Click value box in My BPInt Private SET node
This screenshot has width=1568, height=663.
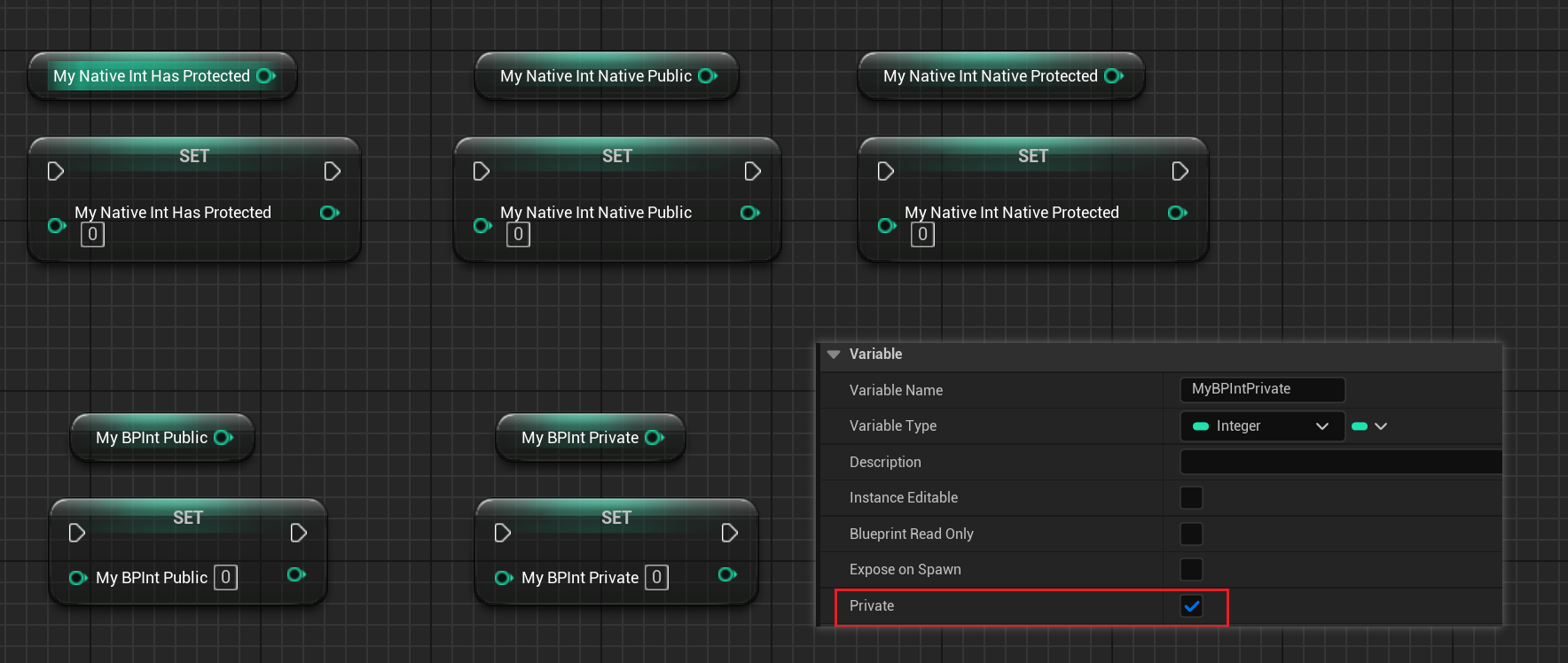point(656,577)
